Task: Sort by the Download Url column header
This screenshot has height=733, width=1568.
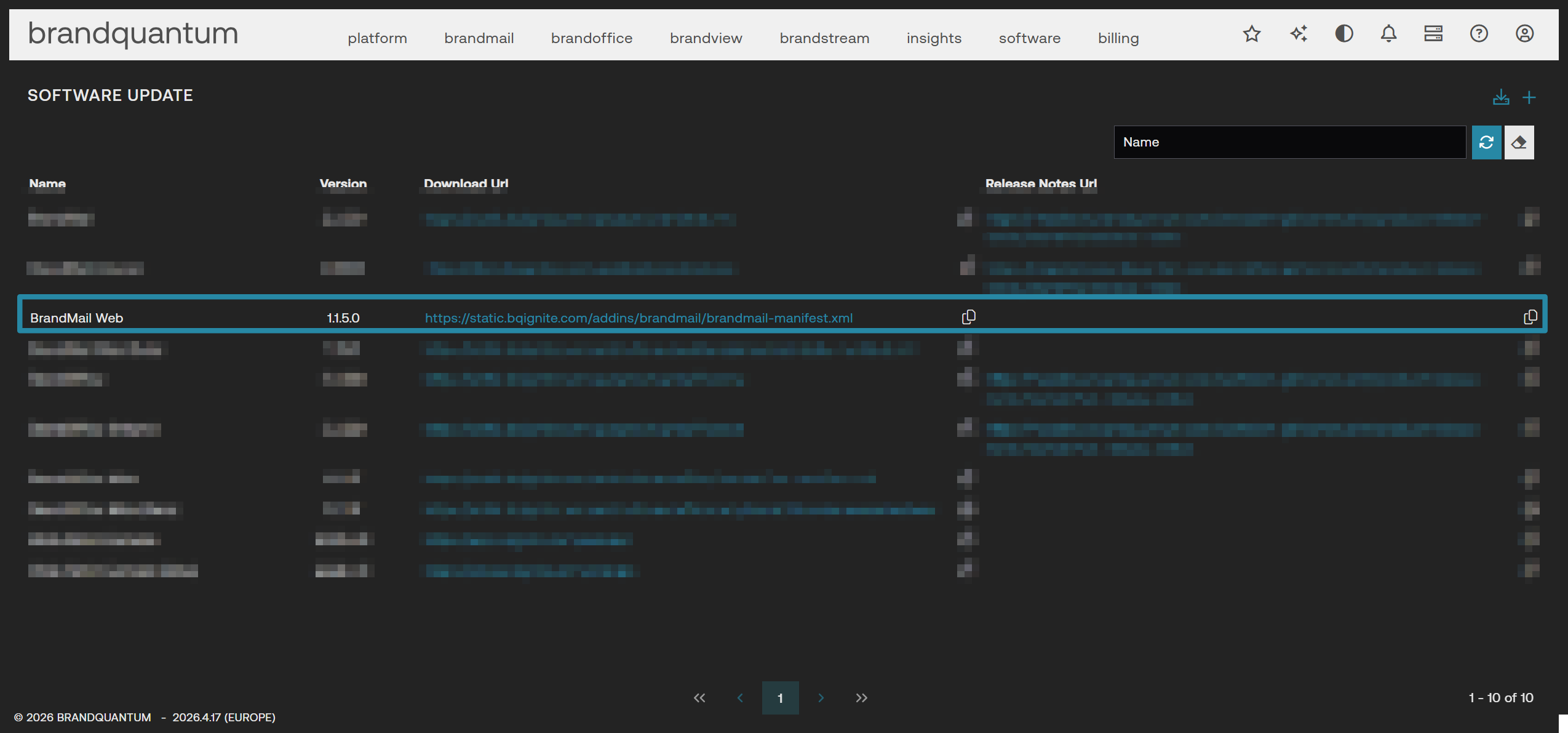Action: point(466,183)
